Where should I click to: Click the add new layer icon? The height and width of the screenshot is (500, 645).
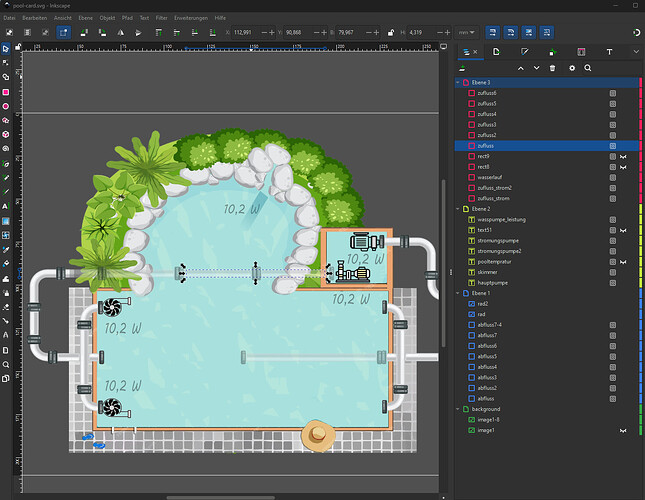click(464, 68)
